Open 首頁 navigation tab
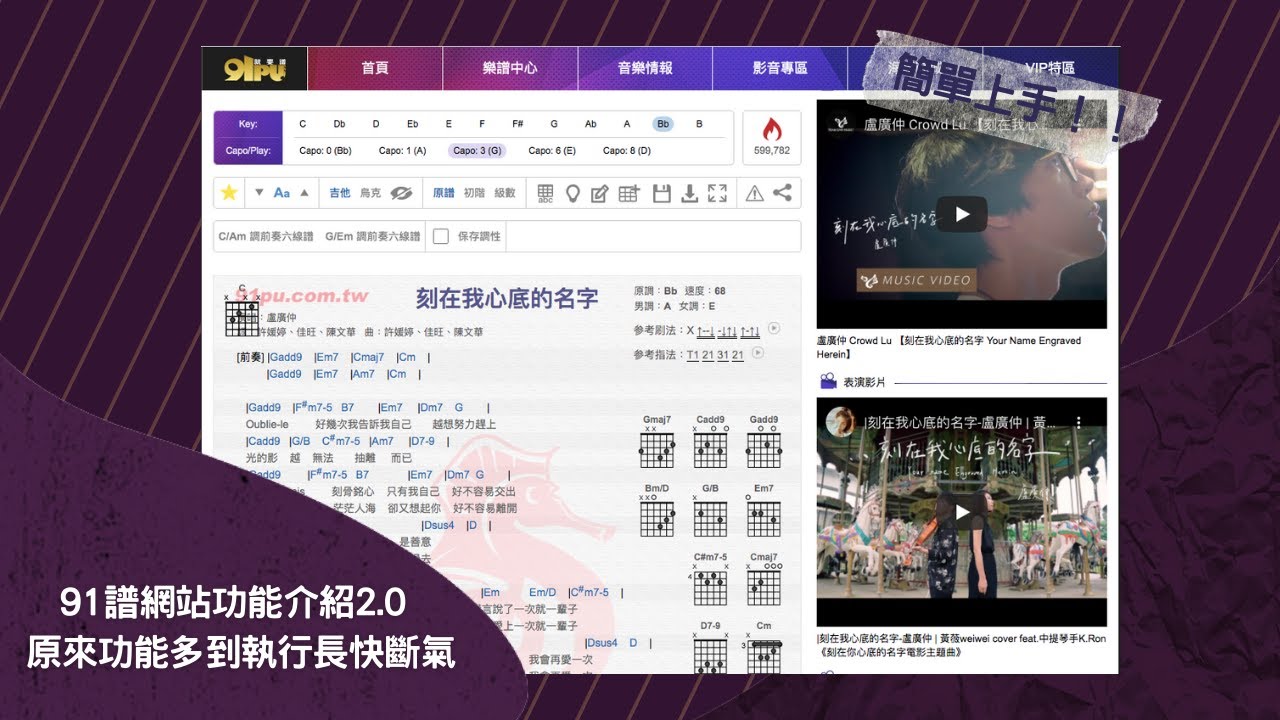 pos(375,69)
